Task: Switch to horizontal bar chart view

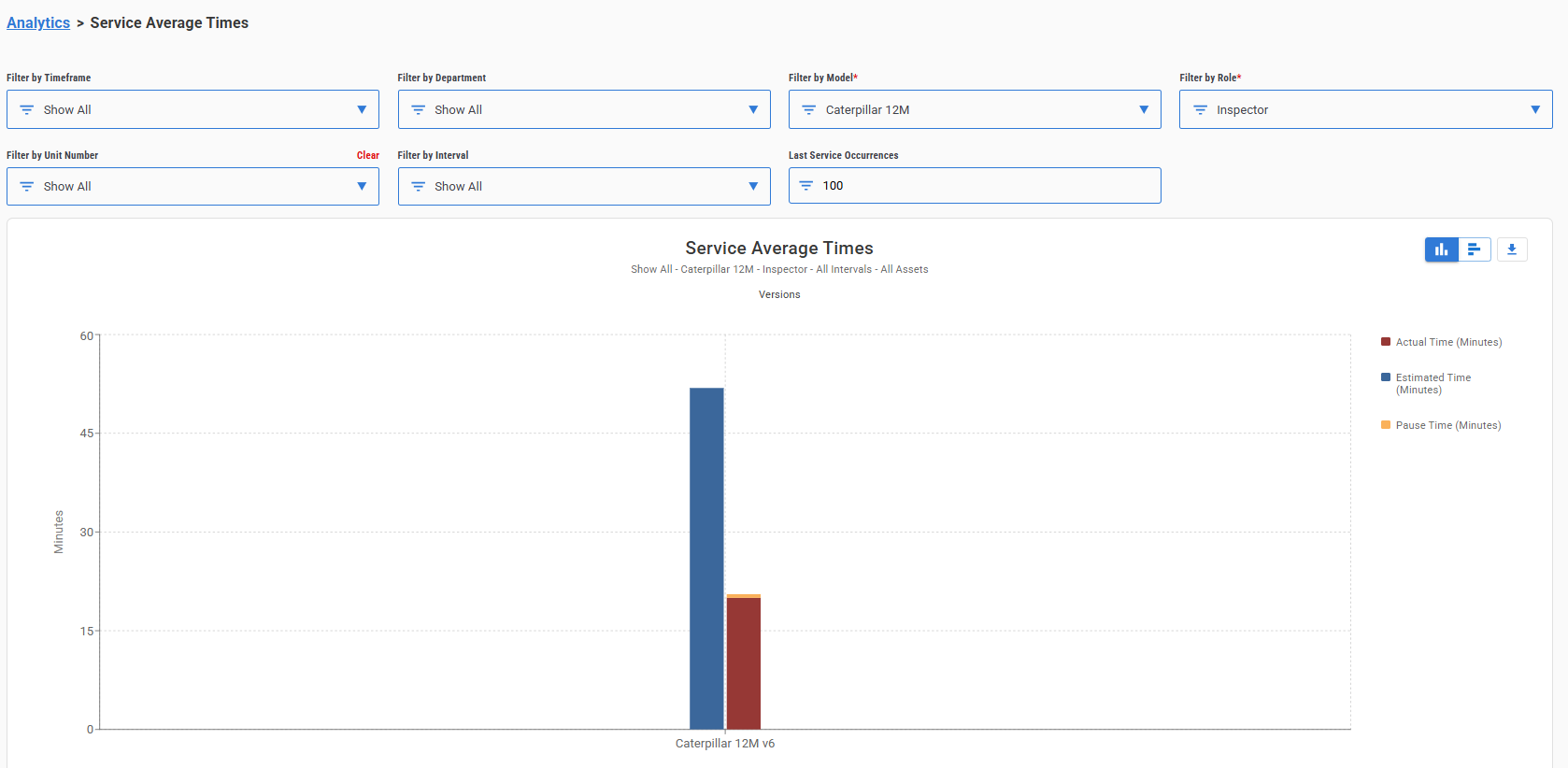Action: click(x=1475, y=249)
